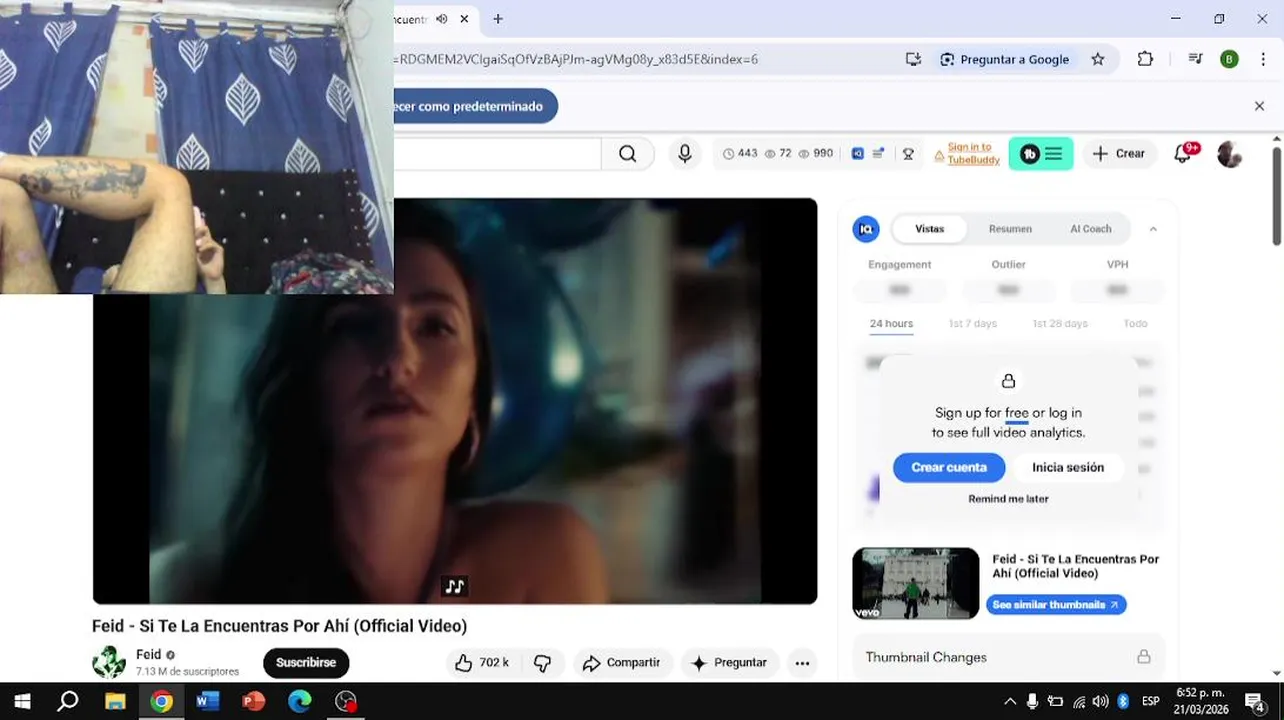Open PowerPoint from the taskbar
1284x720 pixels.
point(254,701)
